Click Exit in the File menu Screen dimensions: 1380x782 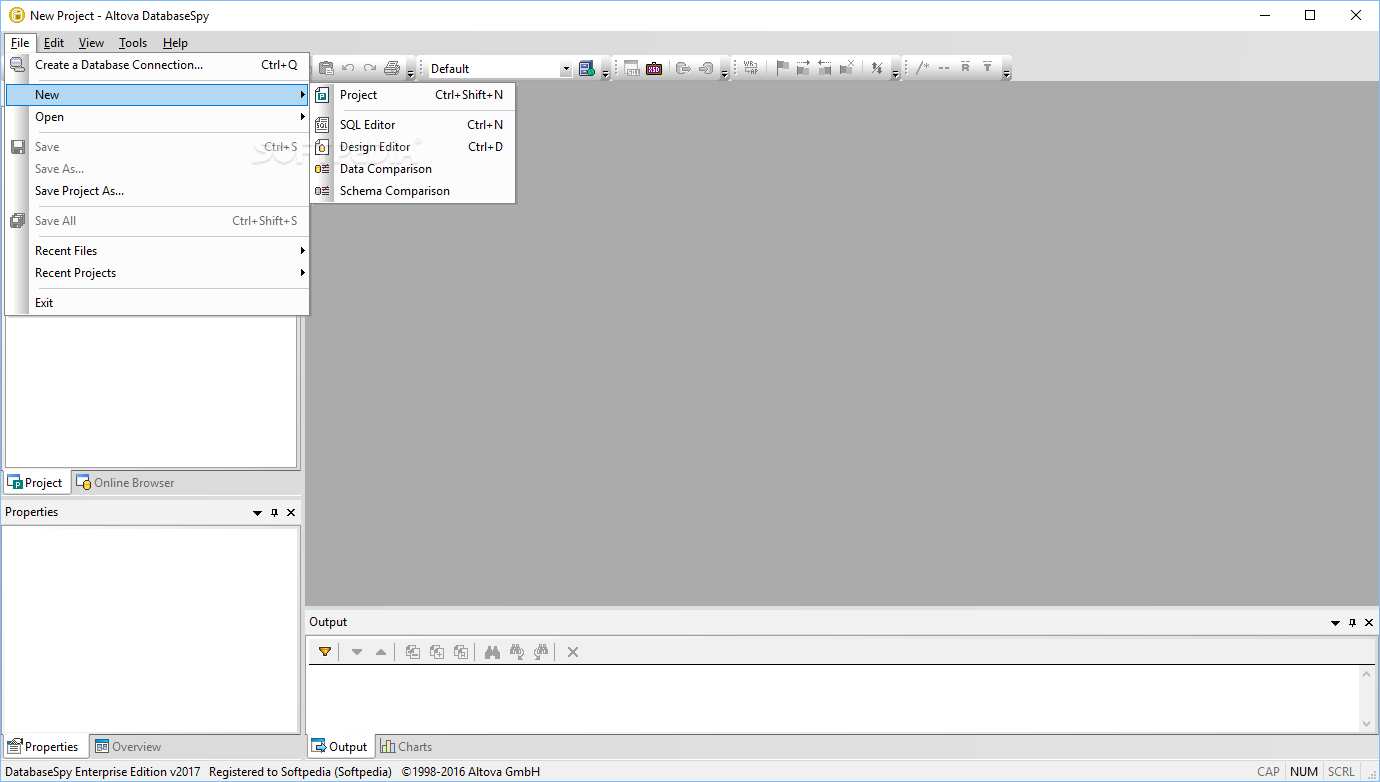pyautogui.click(x=157, y=303)
